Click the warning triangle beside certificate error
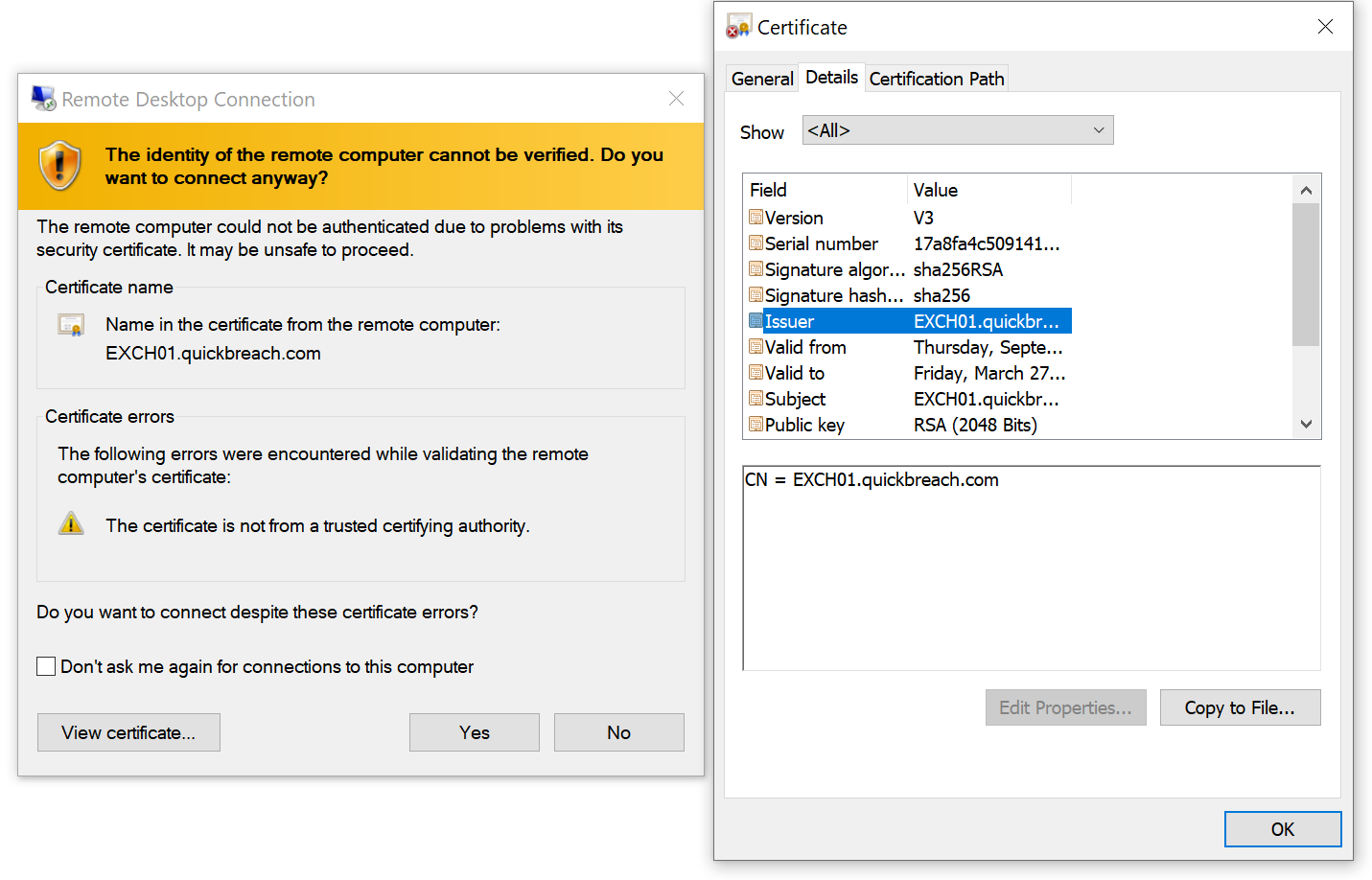 click(x=71, y=523)
